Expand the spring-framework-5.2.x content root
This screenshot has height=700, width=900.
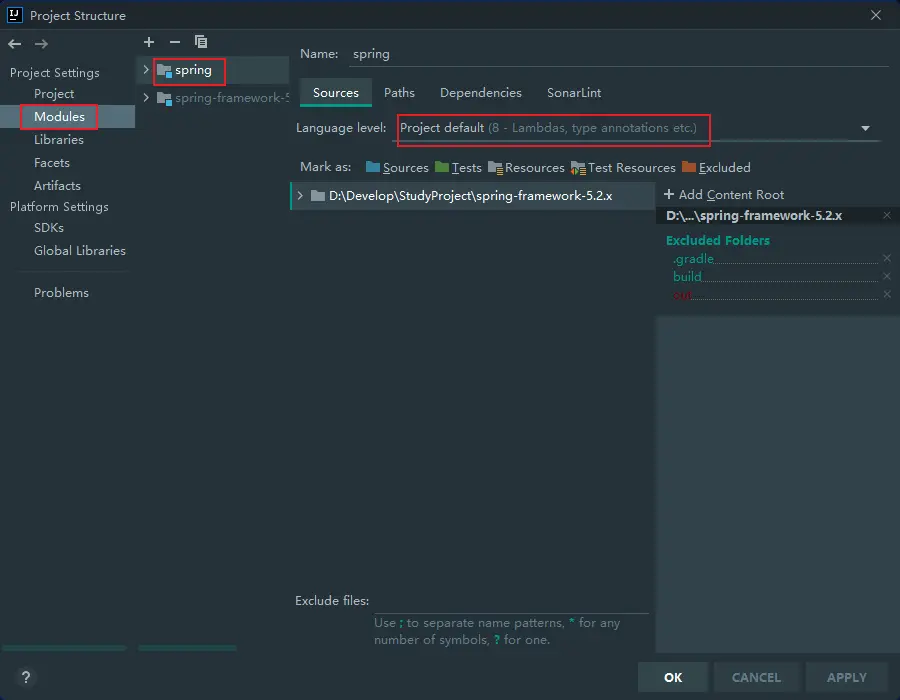pos(300,196)
